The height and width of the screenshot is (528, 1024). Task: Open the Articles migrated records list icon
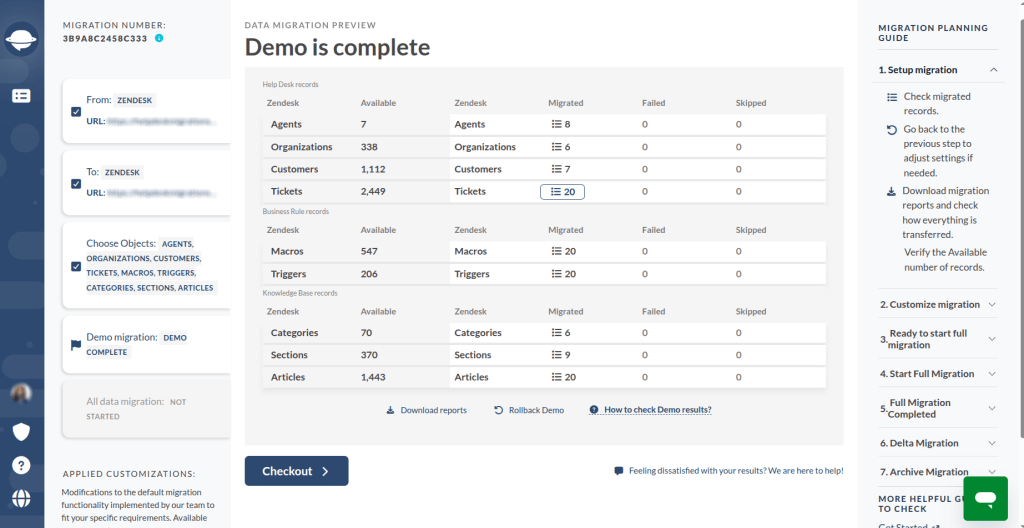pos(556,377)
